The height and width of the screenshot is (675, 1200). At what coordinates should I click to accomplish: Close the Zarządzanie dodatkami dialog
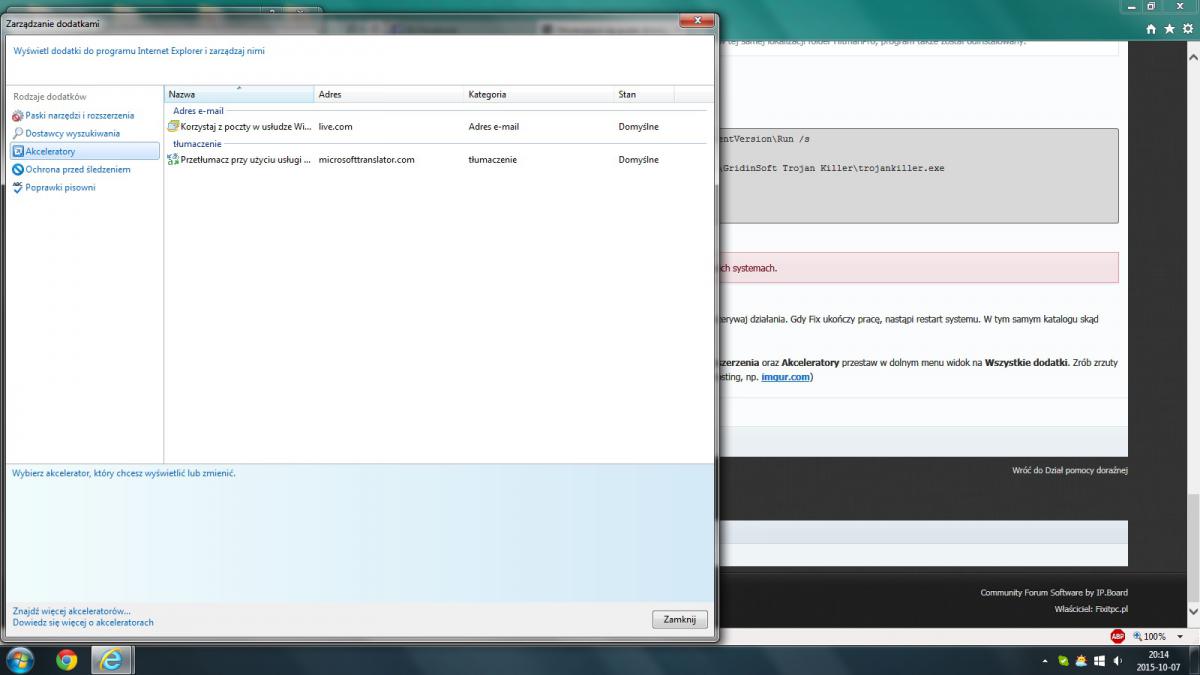695,20
